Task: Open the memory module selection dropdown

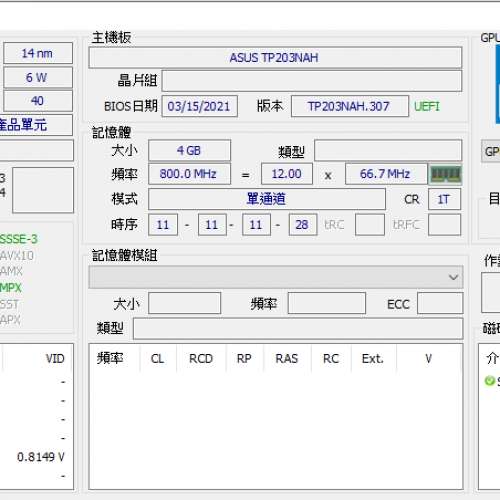Action: point(276,277)
